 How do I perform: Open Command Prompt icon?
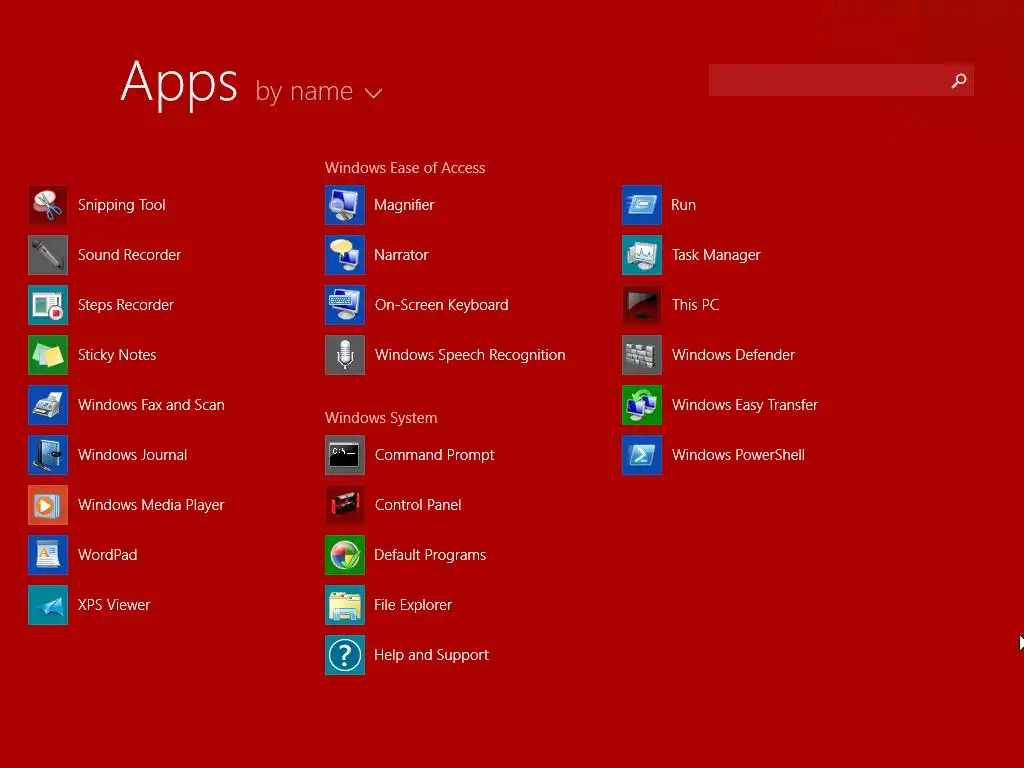click(345, 455)
